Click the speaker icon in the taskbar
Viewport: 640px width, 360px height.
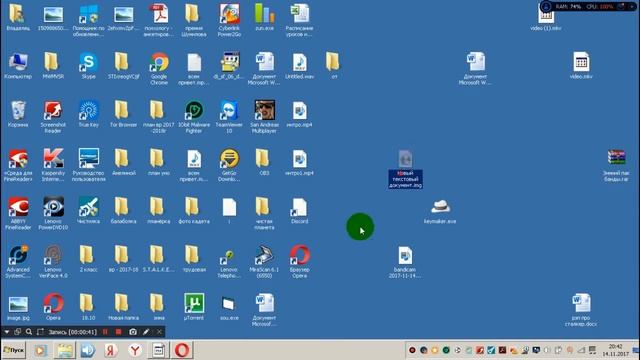click(x=87, y=350)
